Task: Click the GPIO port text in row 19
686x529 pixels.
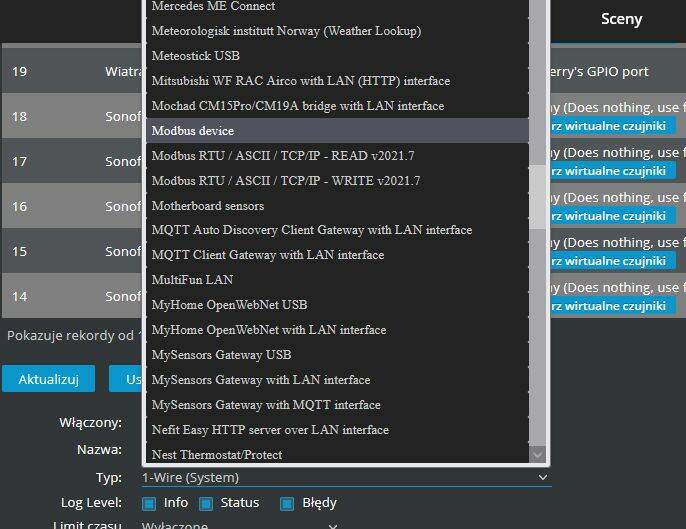Action: pyautogui.click(x=599, y=71)
